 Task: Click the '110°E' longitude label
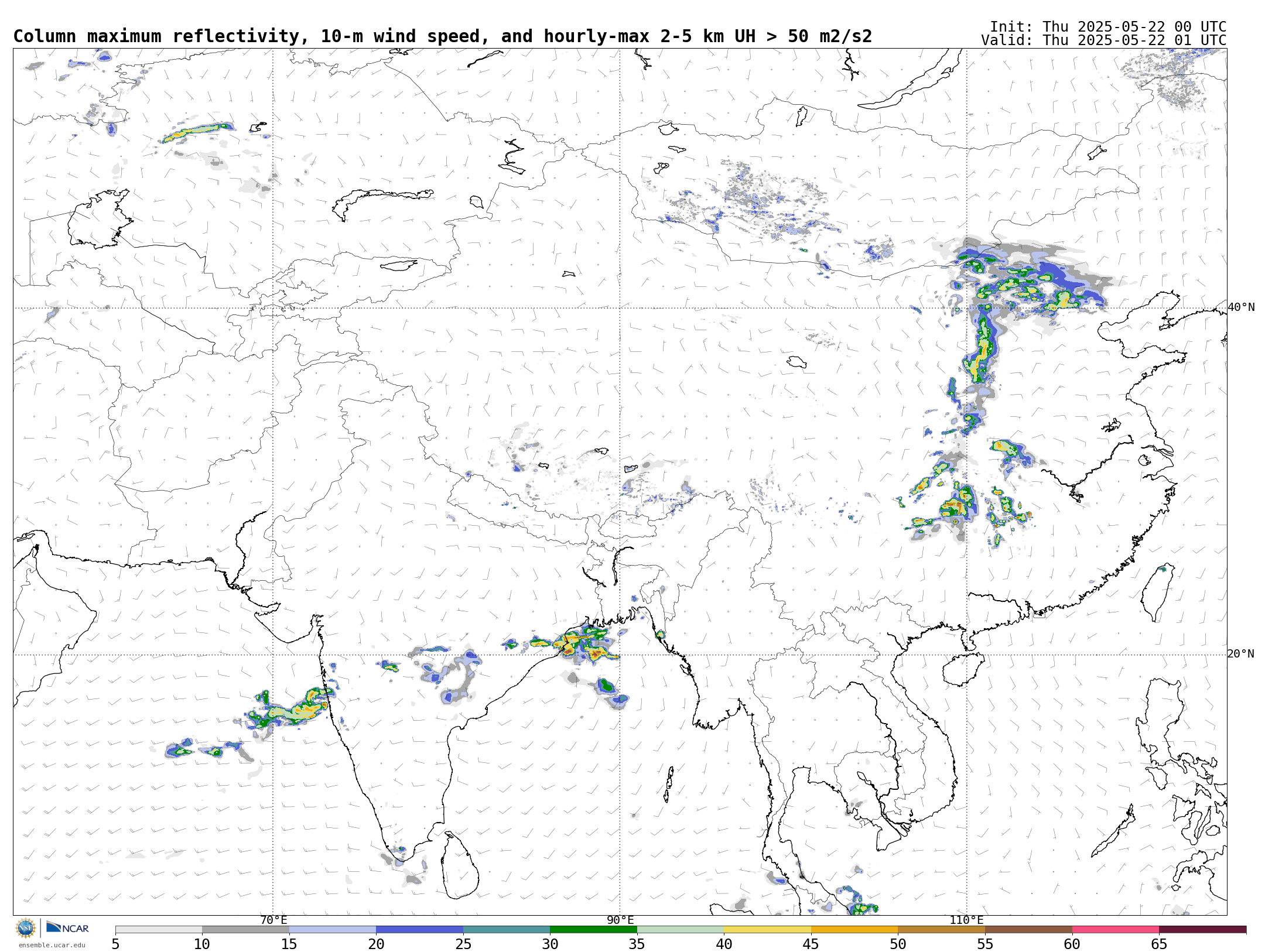(x=967, y=920)
